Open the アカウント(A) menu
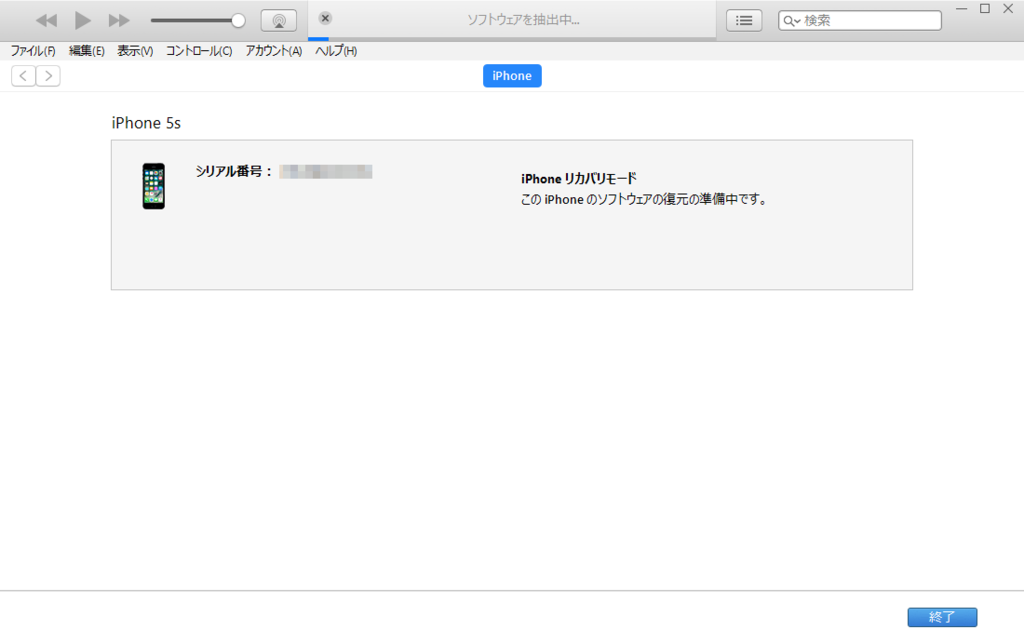The height and width of the screenshot is (643, 1024). coord(274,51)
